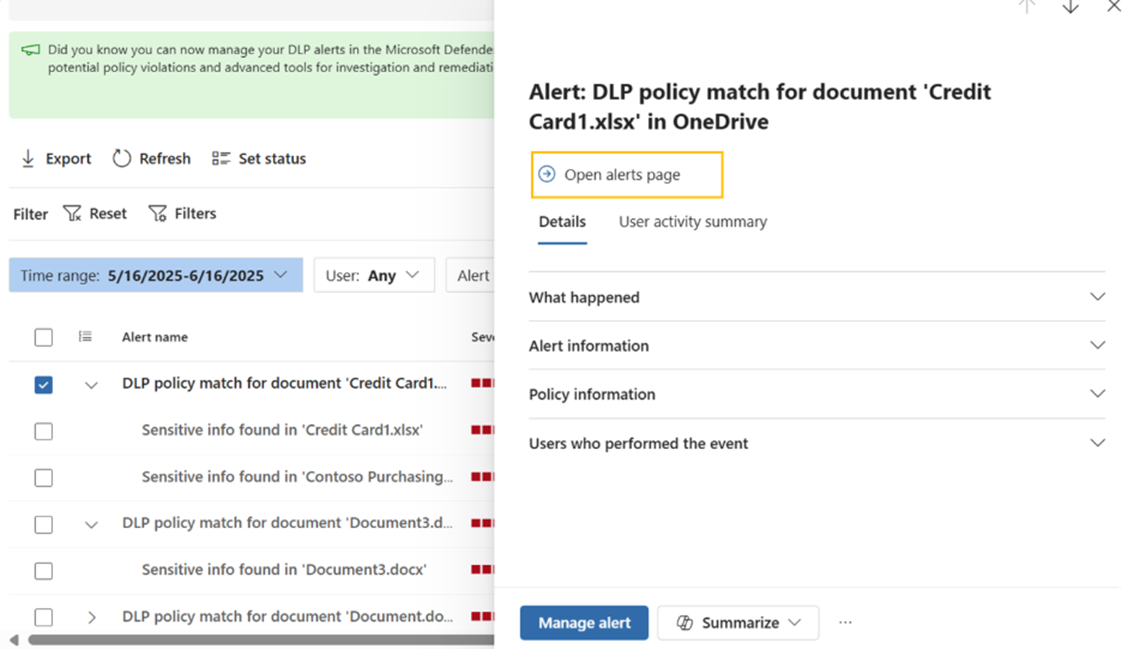The height and width of the screenshot is (649, 1122).
Task: Open alert "DLP policy match for document 'Document3.d..."
Action: click(x=287, y=523)
